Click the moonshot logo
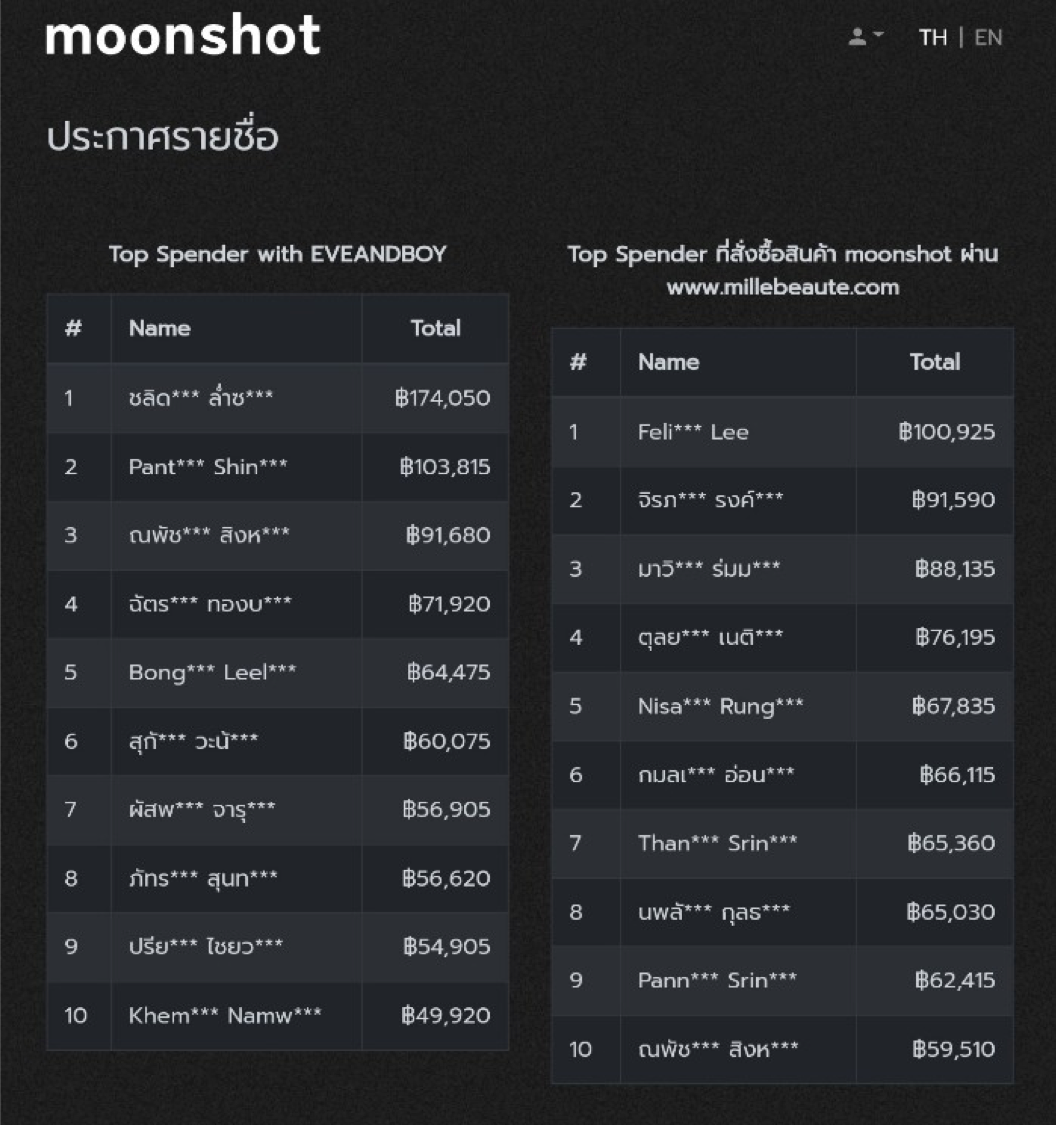Image resolution: width=1056 pixels, height=1125 pixels. click(182, 34)
